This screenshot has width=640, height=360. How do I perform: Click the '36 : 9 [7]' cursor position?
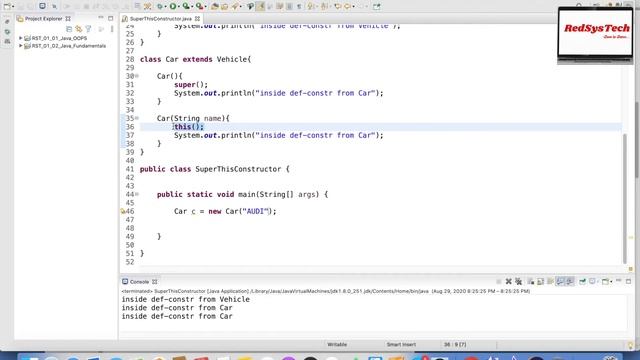pos(455,344)
